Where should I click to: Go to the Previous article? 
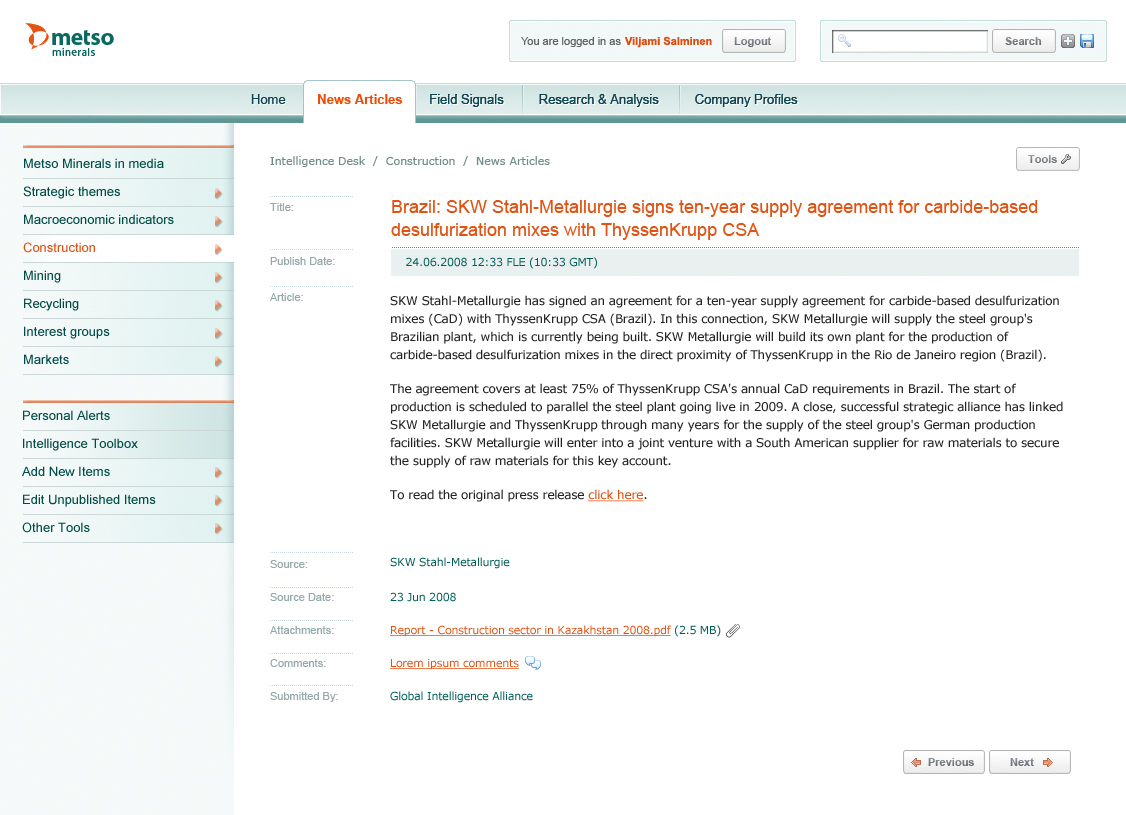click(944, 762)
